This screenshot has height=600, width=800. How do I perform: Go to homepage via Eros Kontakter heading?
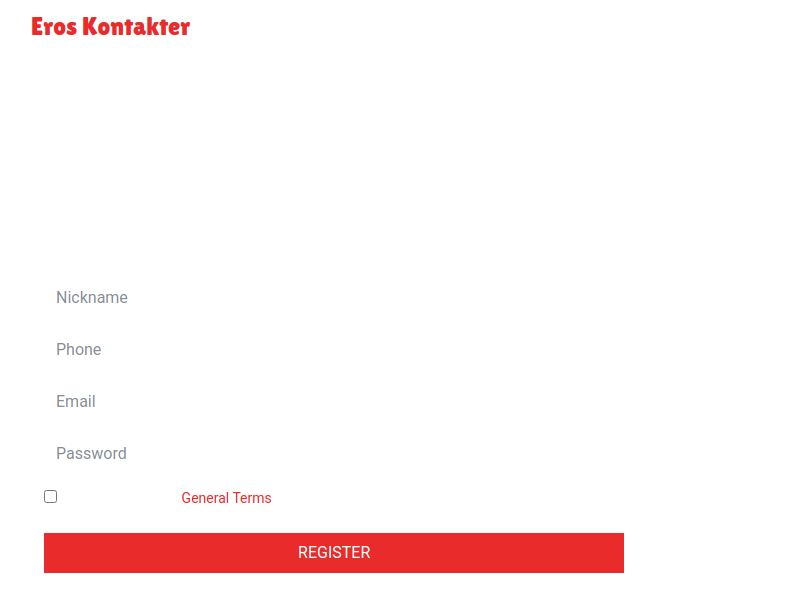(x=110, y=27)
